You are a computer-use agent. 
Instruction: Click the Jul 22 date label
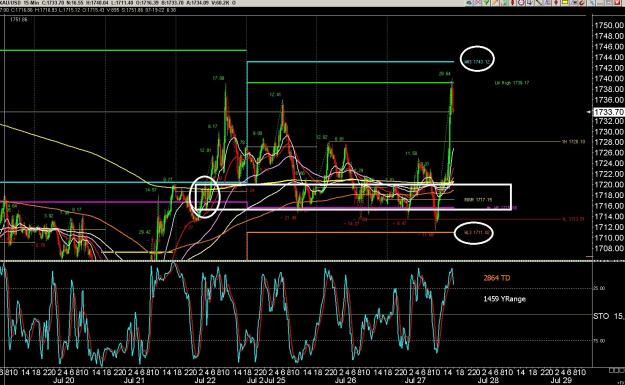coord(205,380)
